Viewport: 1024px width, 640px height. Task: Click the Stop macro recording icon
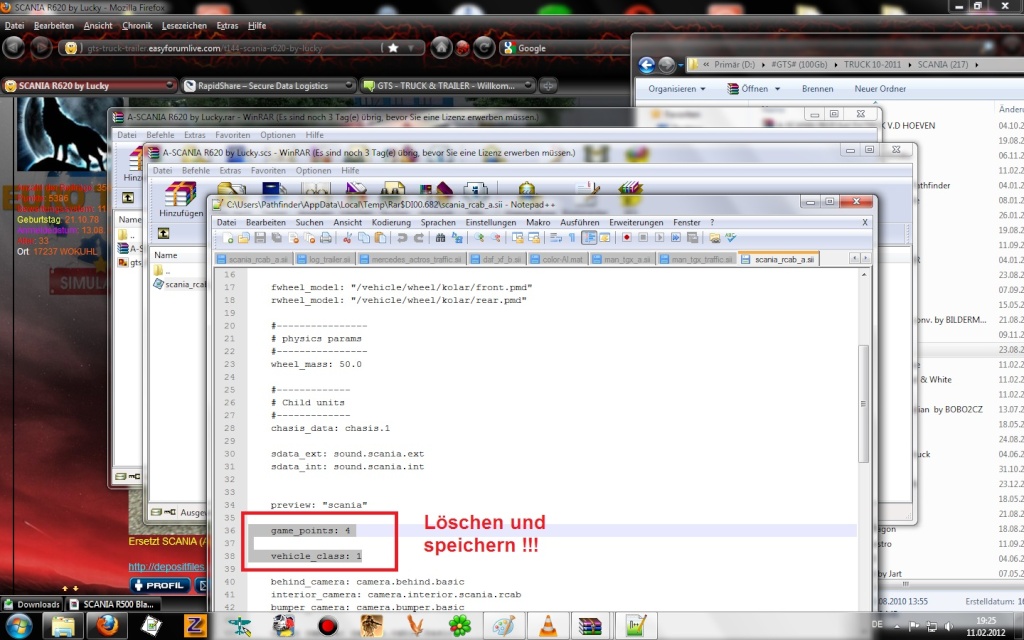(x=643, y=238)
